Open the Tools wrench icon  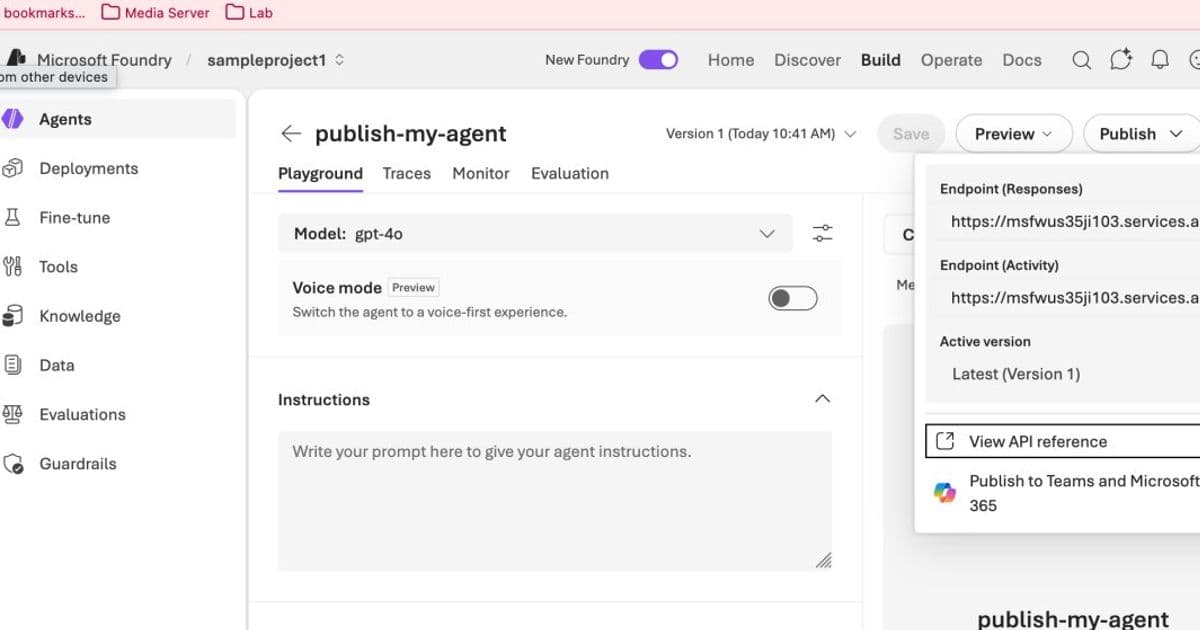(12, 266)
